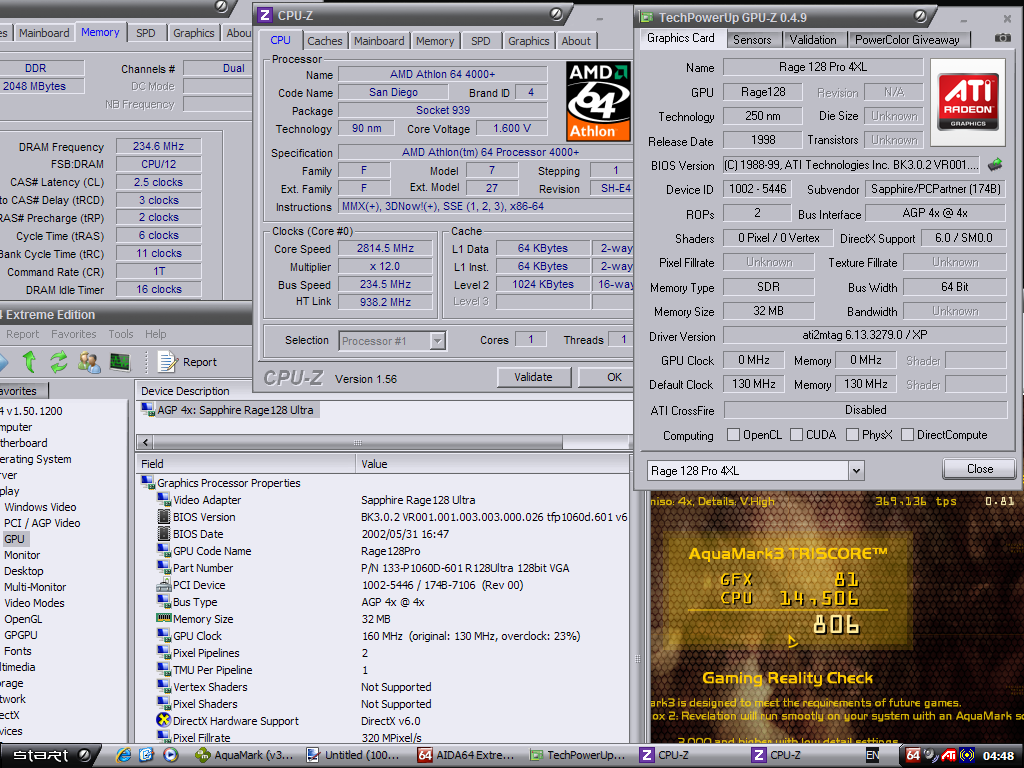The width and height of the screenshot is (1024, 768).
Task: Click the media player quick launch icon
Action: pyautogui.click(x=170, y=755)
